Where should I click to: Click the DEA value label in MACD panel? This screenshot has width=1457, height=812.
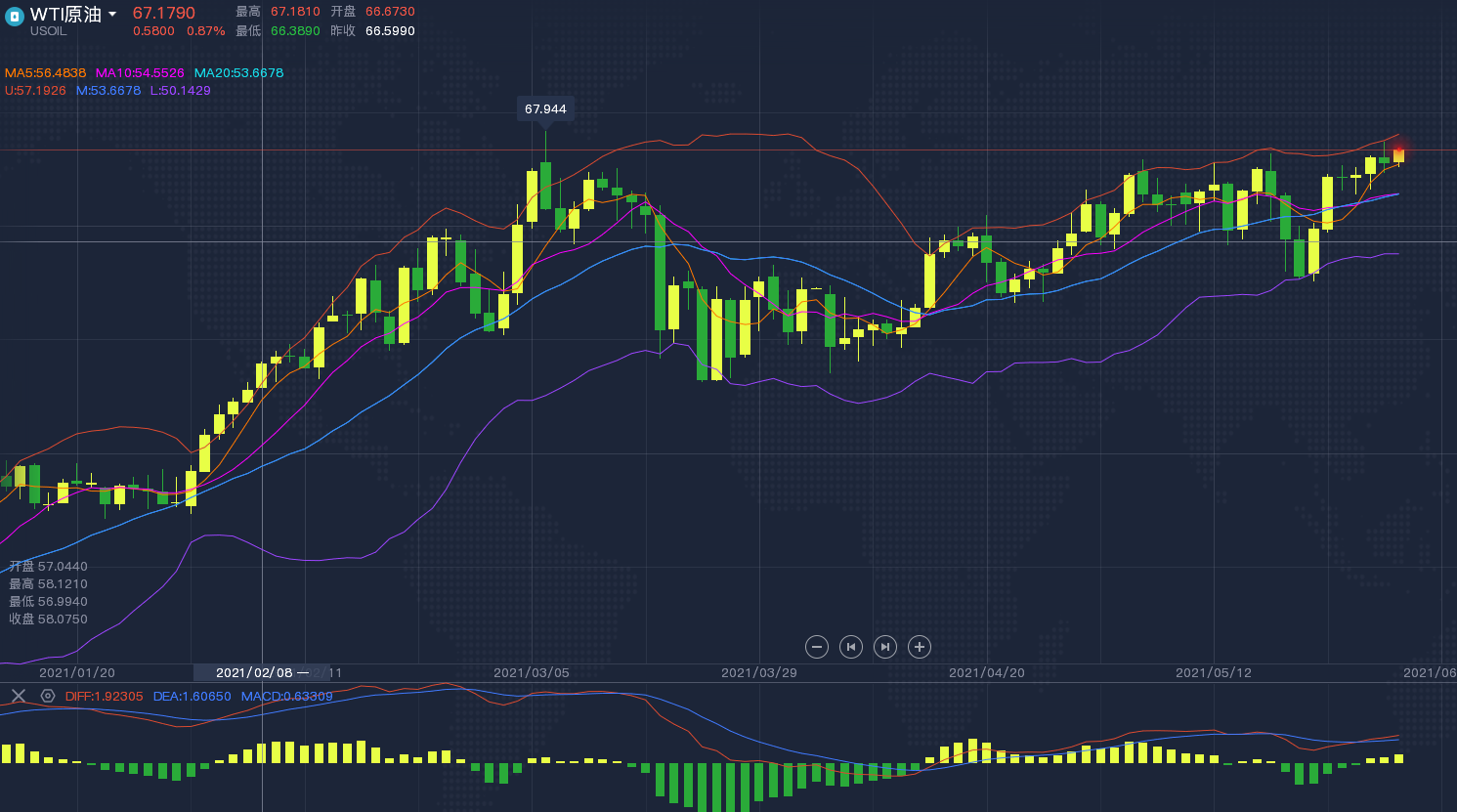(x=193, y=697)
